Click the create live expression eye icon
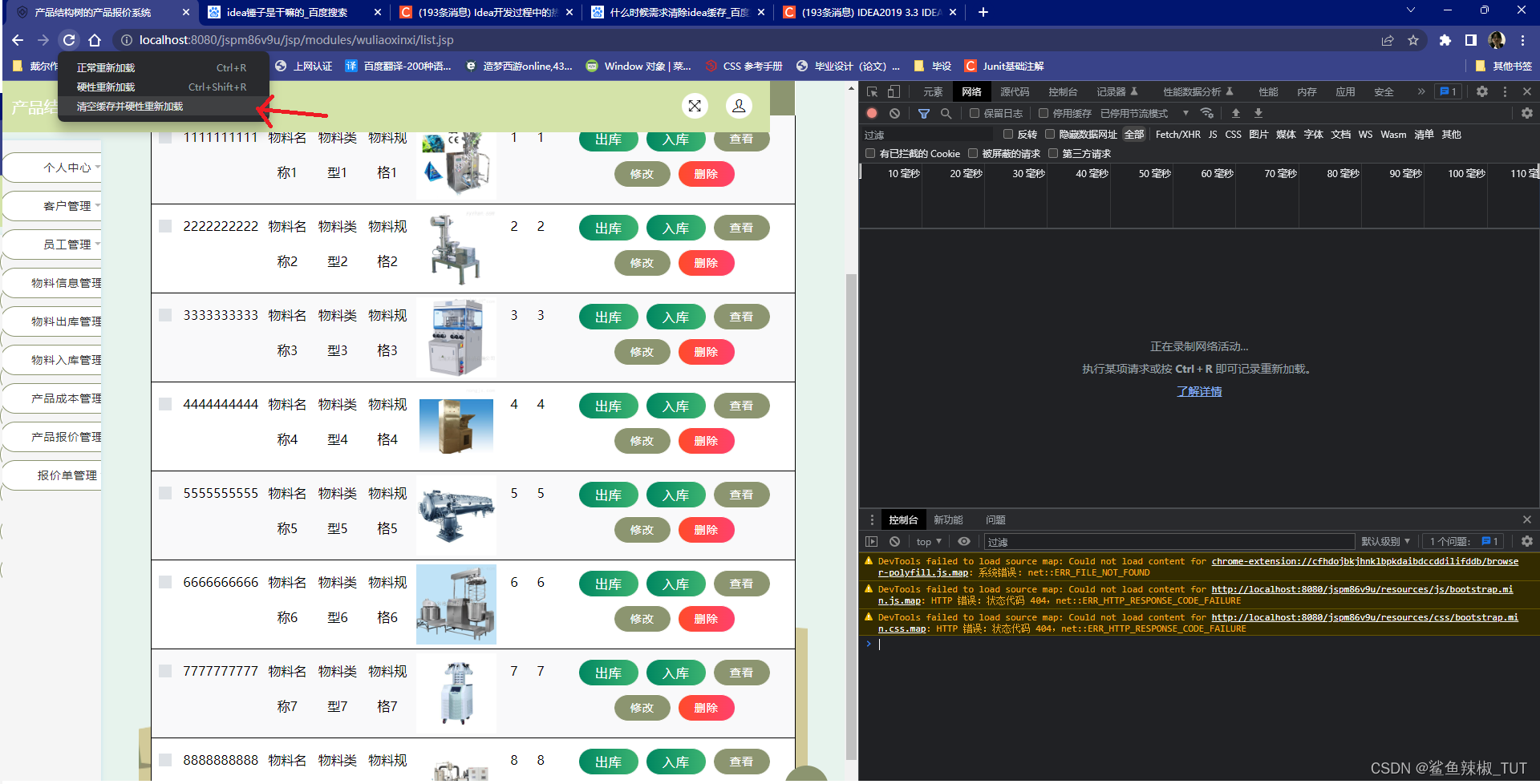The image size is (1540, 784). tap(964, 542)
